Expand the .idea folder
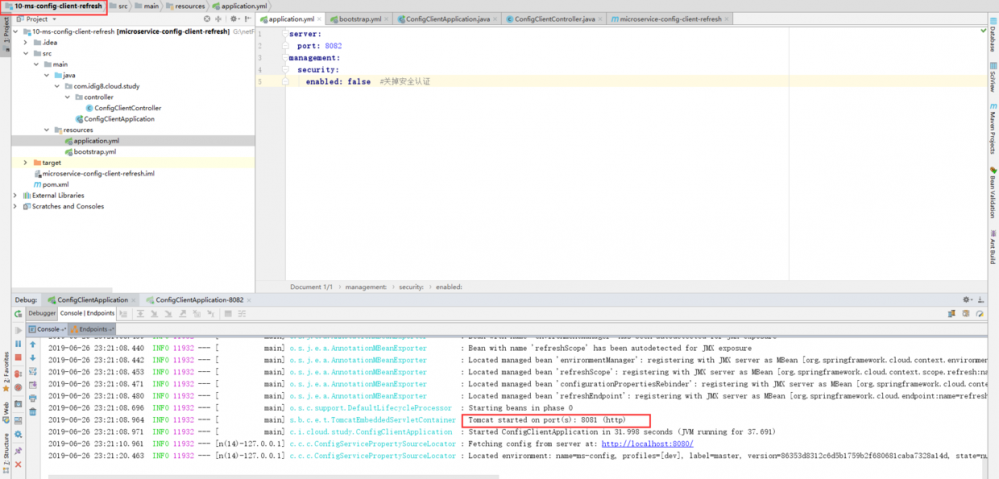 tap(26, 43)
